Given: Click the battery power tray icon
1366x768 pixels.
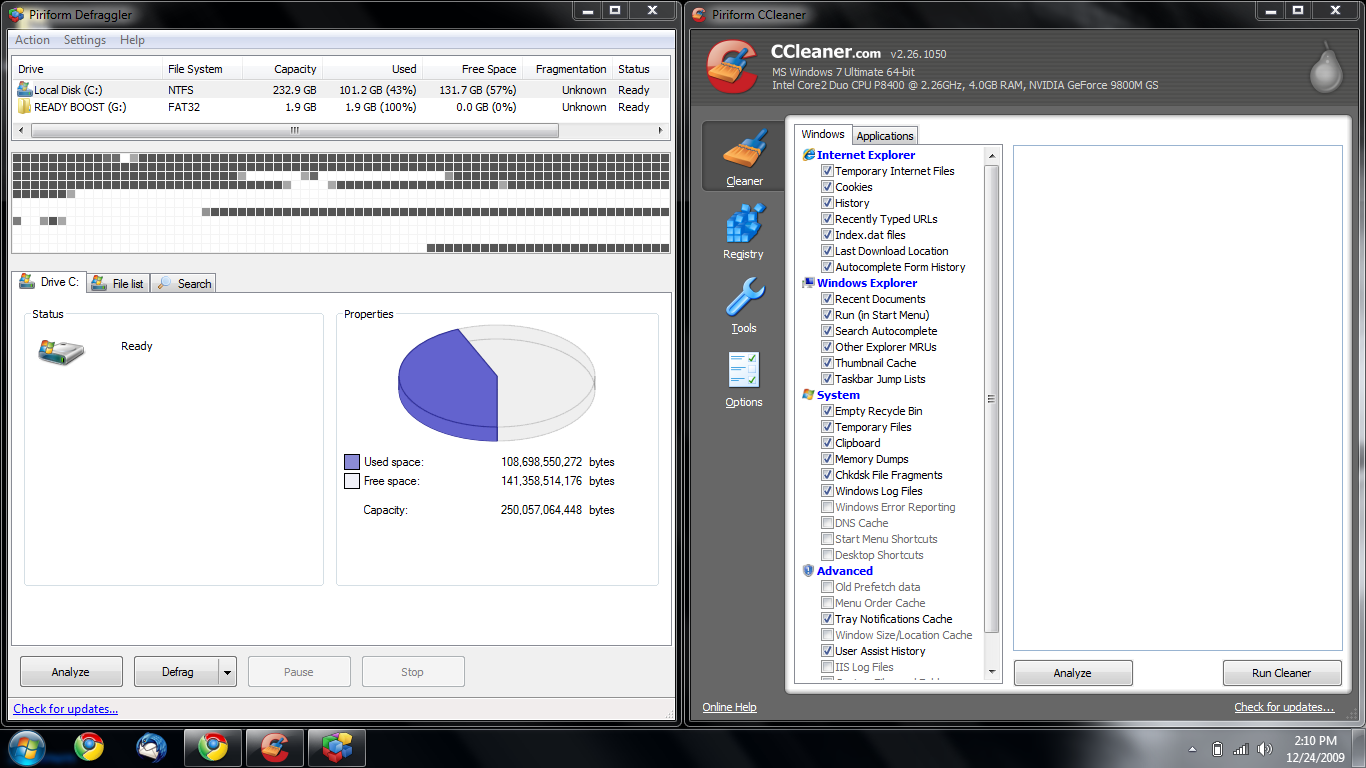Looking at the screenshot, I should point(1217,749).
